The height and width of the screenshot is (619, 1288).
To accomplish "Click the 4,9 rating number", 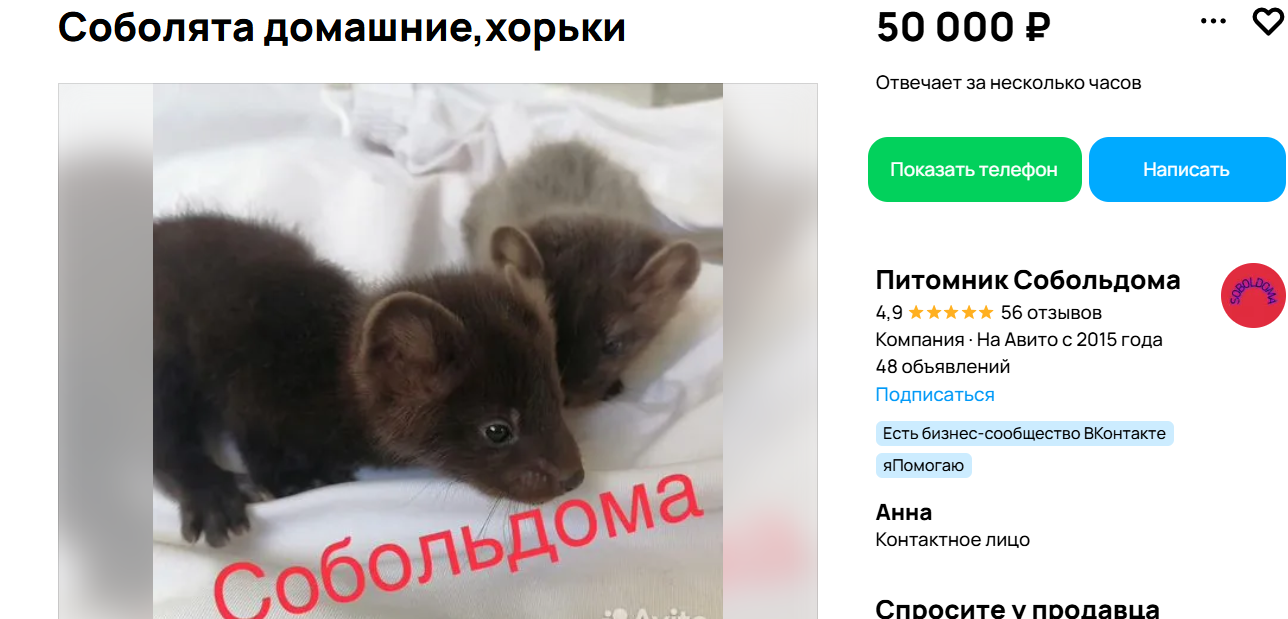I will click(889, 312).
